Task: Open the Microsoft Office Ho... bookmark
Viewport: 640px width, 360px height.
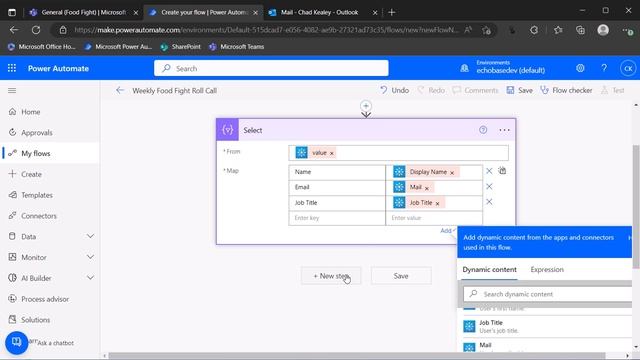Action: (x=42, y=47)
